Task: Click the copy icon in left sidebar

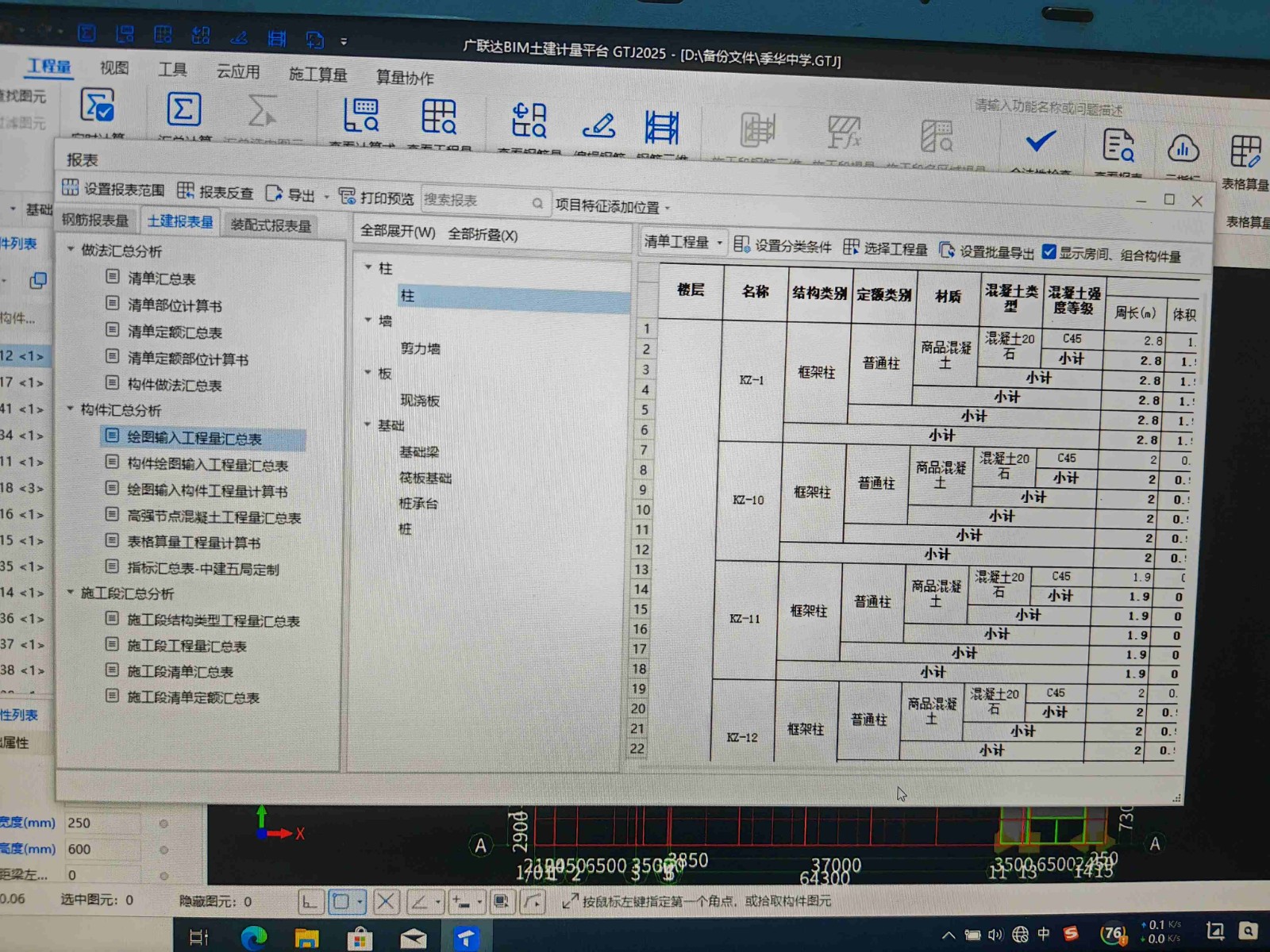Action: [x=37, y=280]
